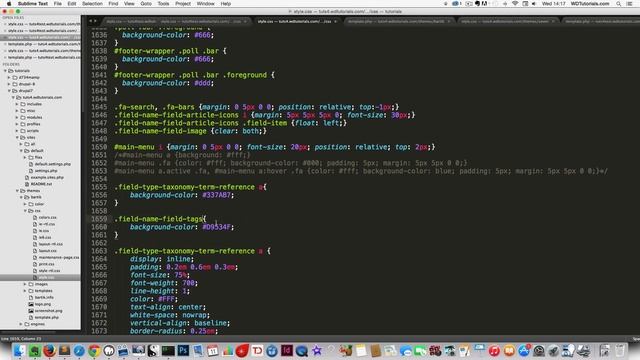Click the #D9534F color value in code
Screen dimensions: 640x360
[x=216, y=227]
